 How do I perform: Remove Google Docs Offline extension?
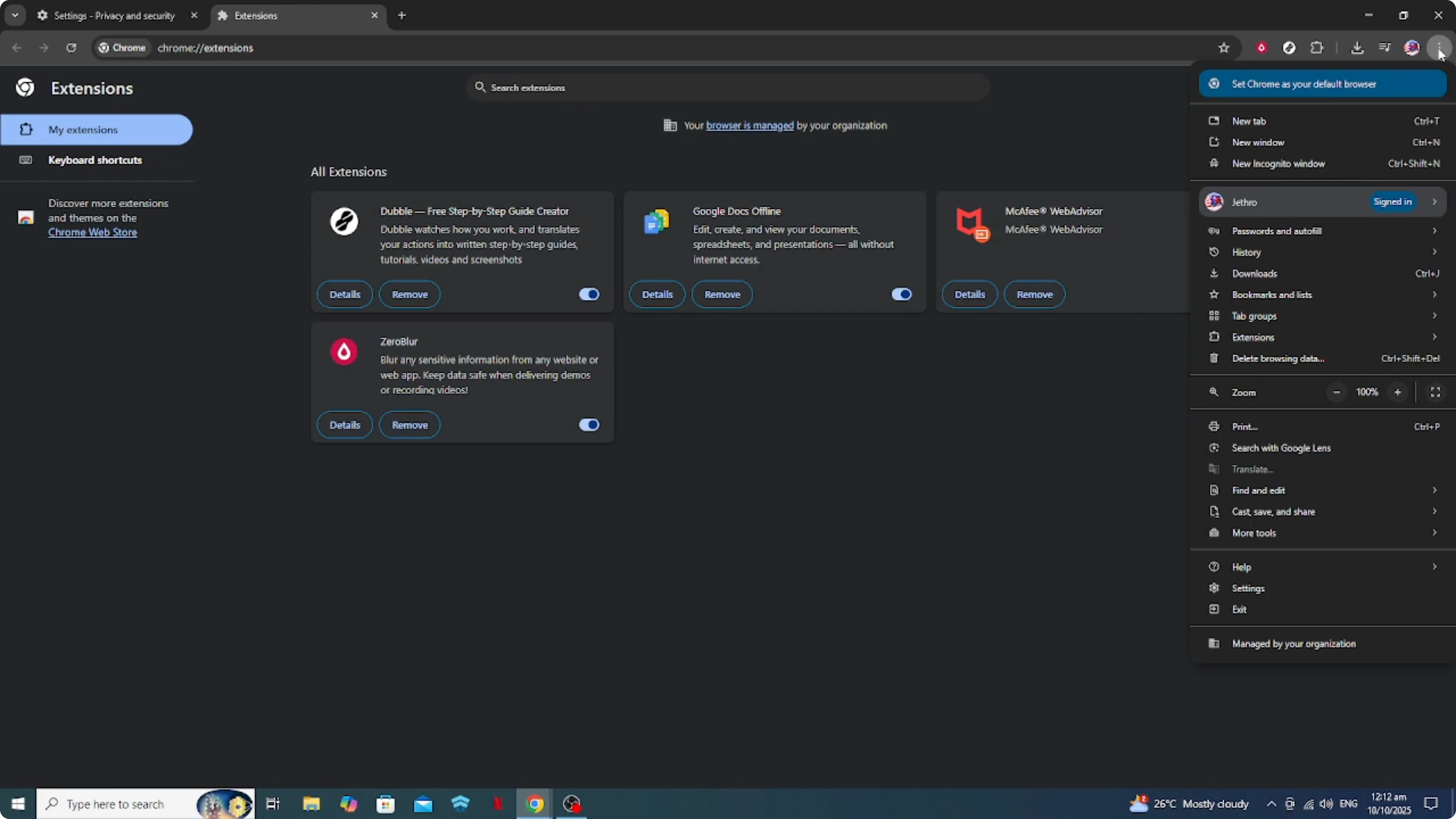(x=722, y=294)
